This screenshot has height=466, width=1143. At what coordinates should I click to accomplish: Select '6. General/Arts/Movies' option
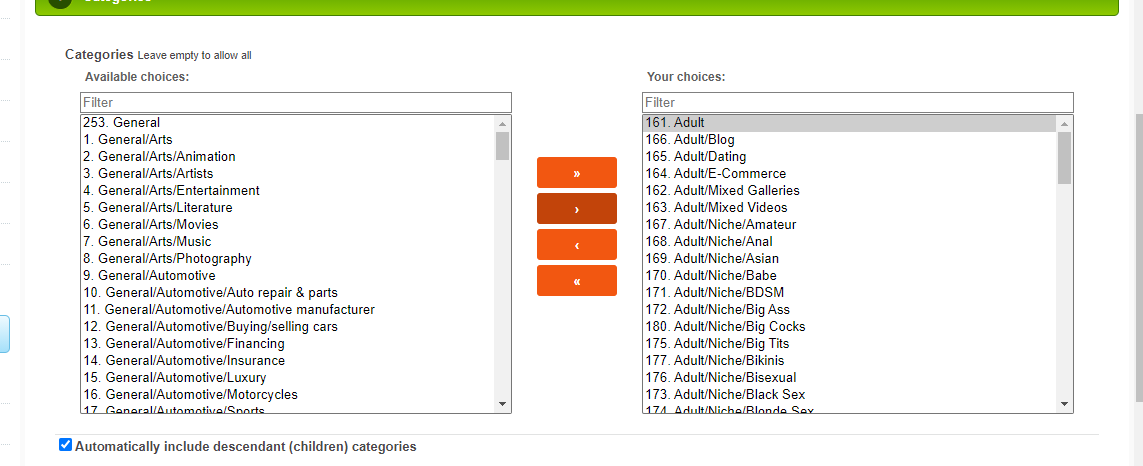(288, 225)
